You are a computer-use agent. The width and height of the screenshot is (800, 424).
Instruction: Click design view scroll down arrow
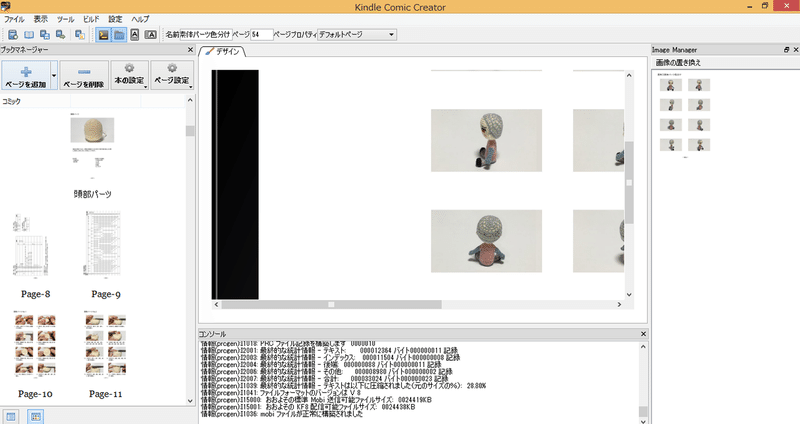click(629, 294)
